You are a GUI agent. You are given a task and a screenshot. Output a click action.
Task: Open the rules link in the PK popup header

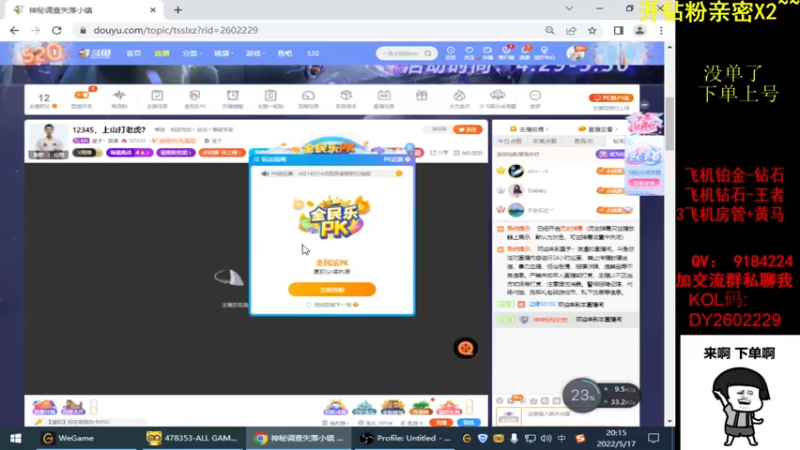[271, 160]
